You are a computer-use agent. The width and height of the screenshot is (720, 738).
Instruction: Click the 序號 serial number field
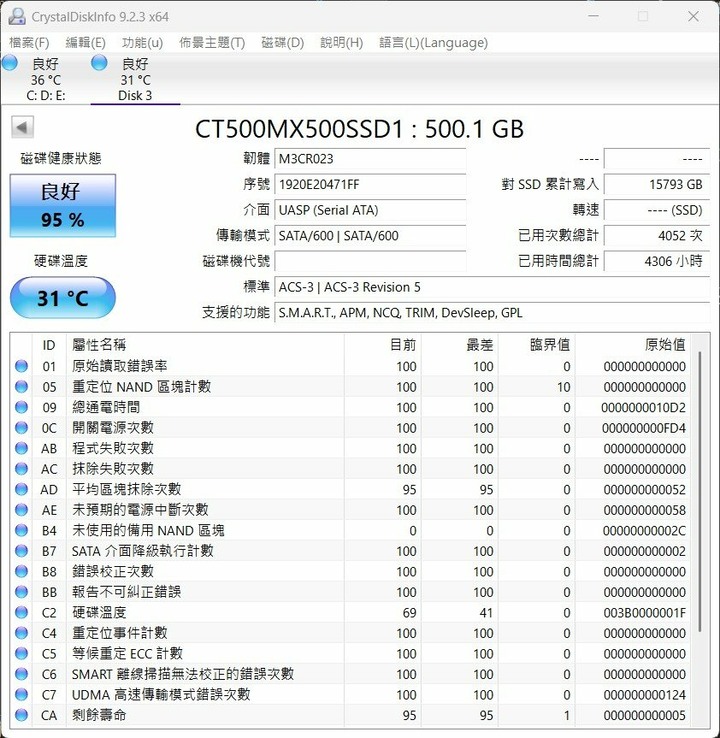[x=369, y=184]
